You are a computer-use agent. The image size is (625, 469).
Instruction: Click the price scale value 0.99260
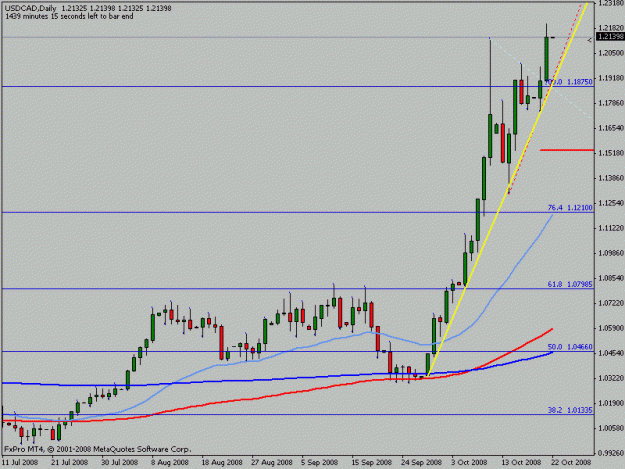coord(611,453)
